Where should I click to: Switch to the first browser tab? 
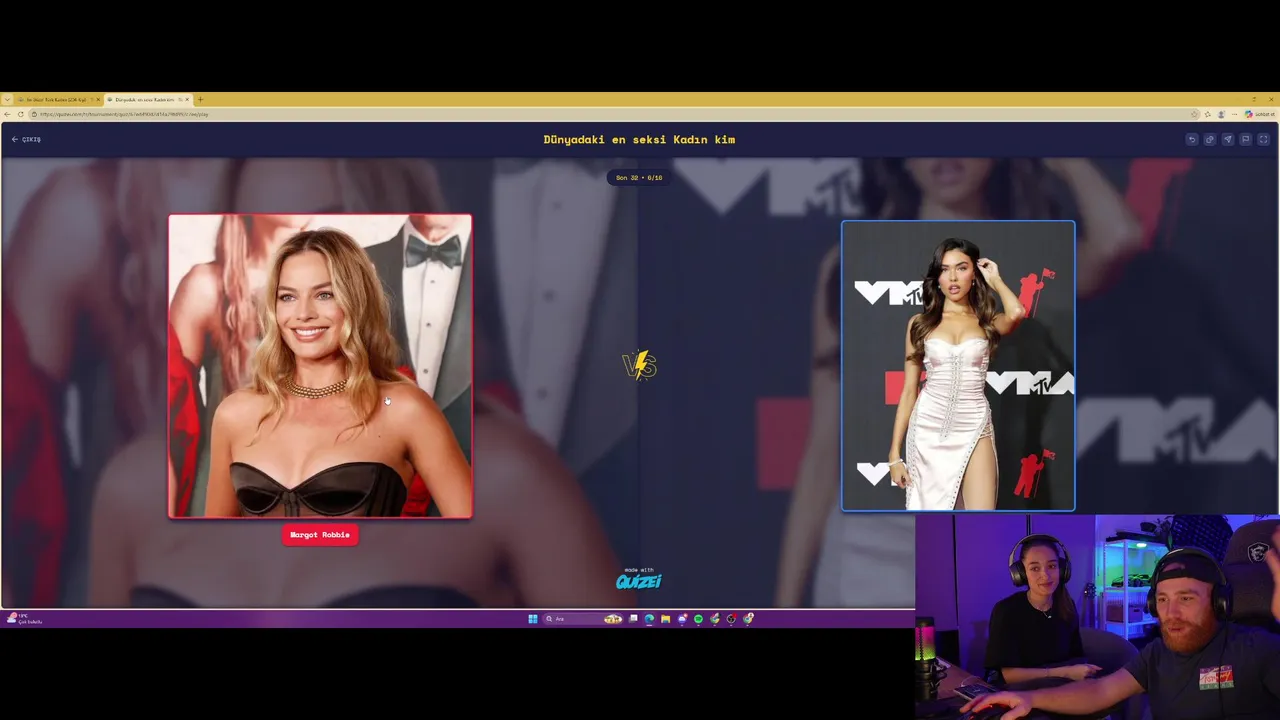pyautogui.click(x=57, y=99)
